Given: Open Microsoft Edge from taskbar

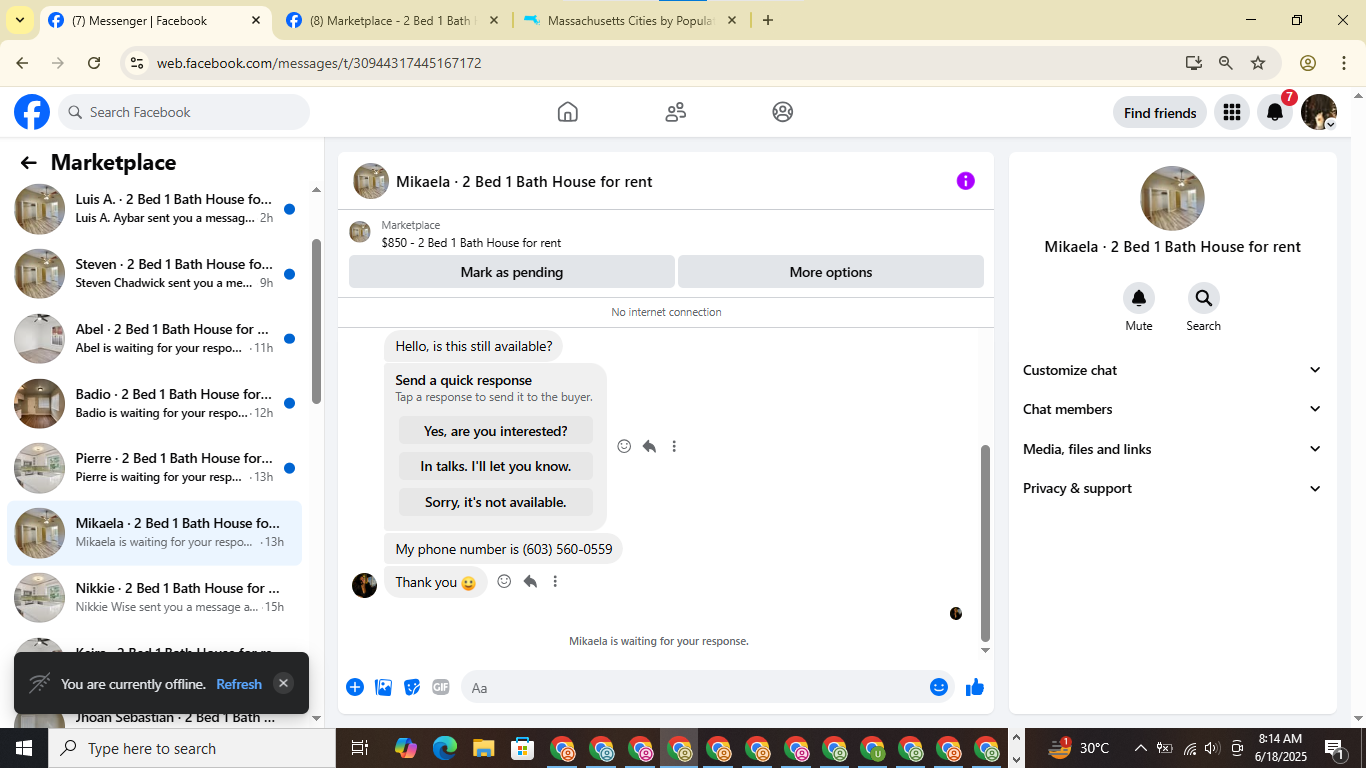Looking at the screenshot, I should point(445,748).
